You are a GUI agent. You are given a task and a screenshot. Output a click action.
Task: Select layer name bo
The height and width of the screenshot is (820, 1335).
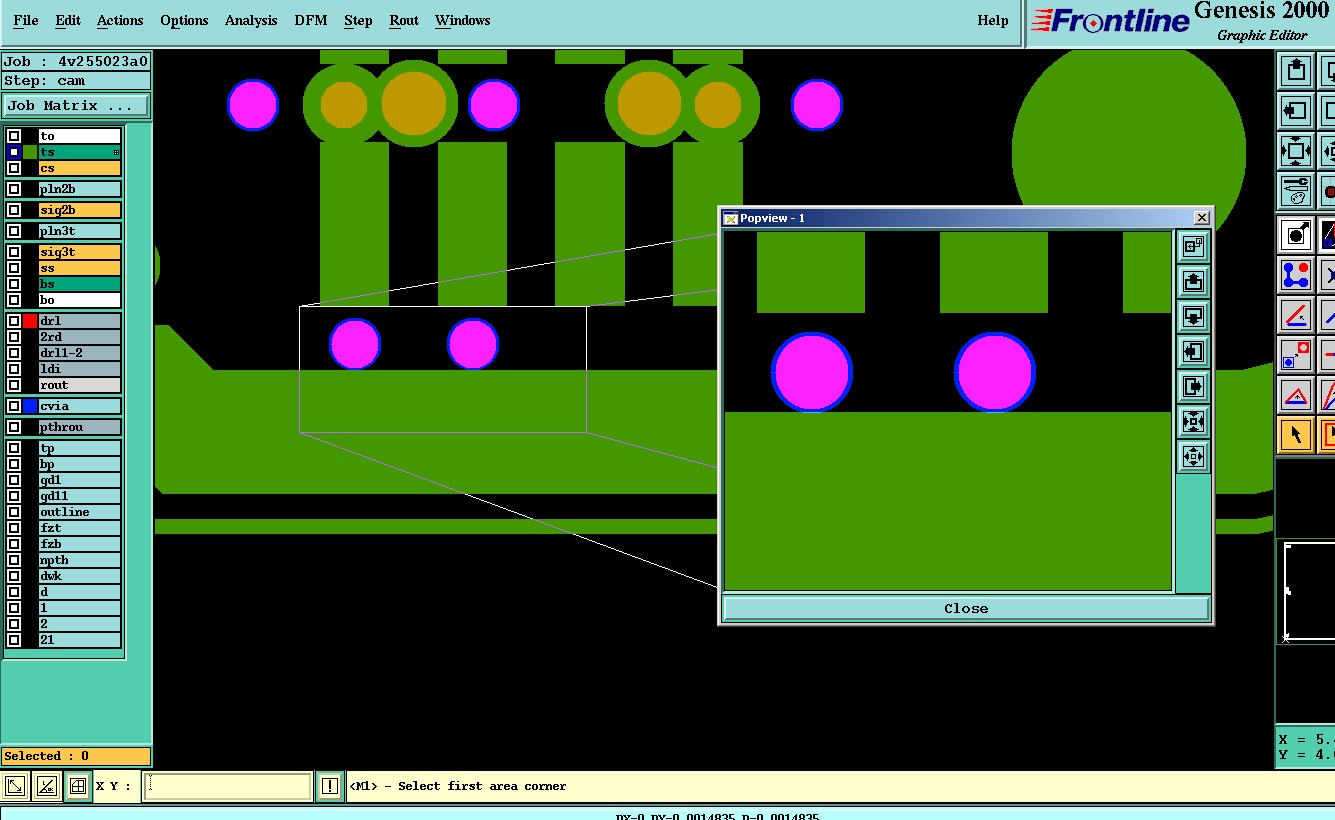click(x=80, y=300)
